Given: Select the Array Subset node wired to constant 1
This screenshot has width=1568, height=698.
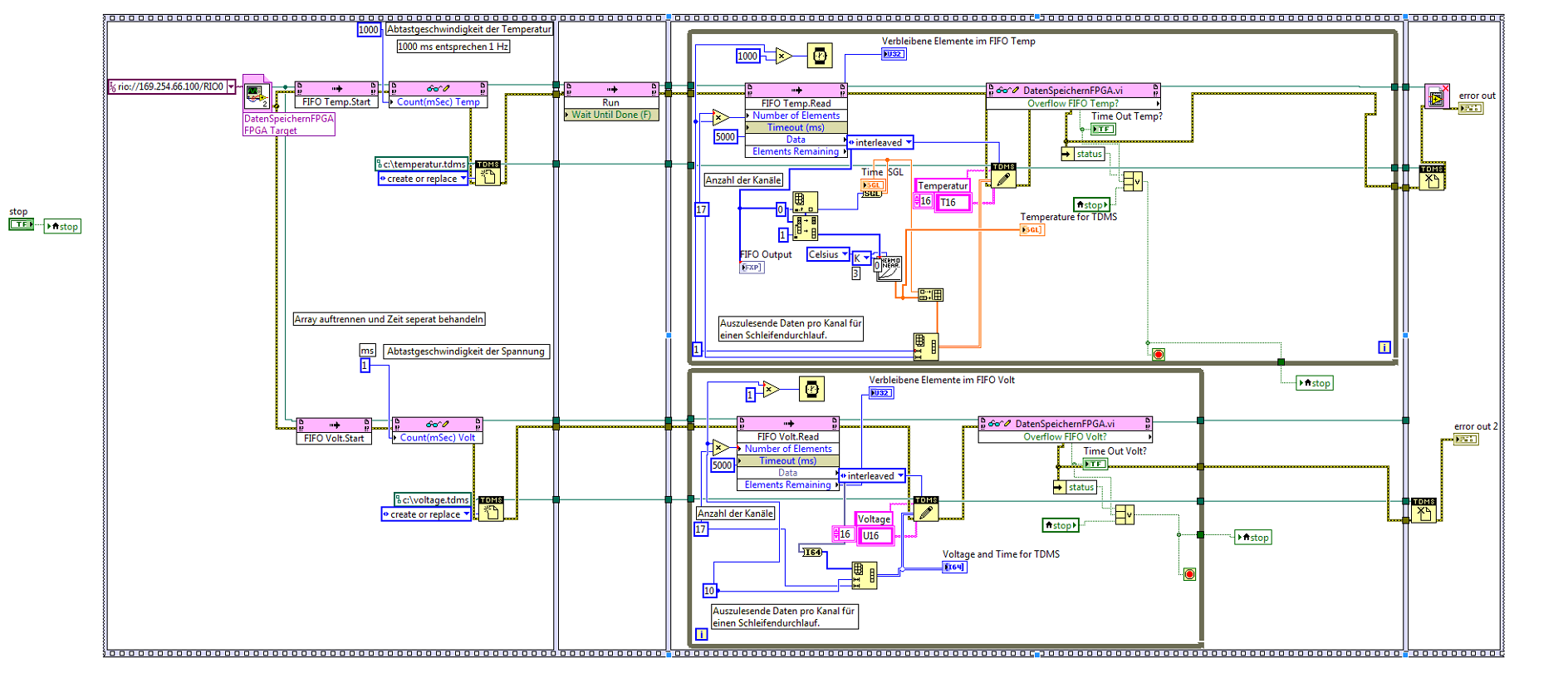Looking at the screenshot, I should (x=805, y=227).
